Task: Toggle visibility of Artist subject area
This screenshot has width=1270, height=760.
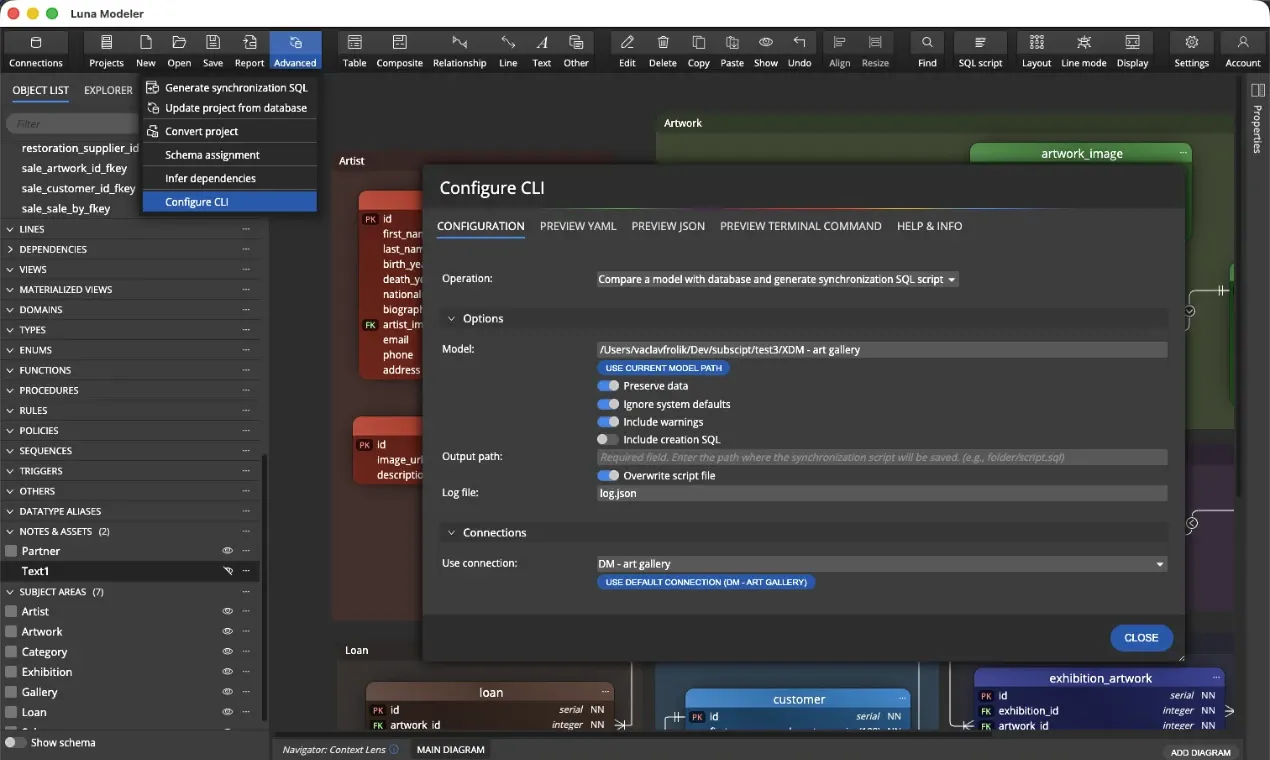Action: pos(227,611)
